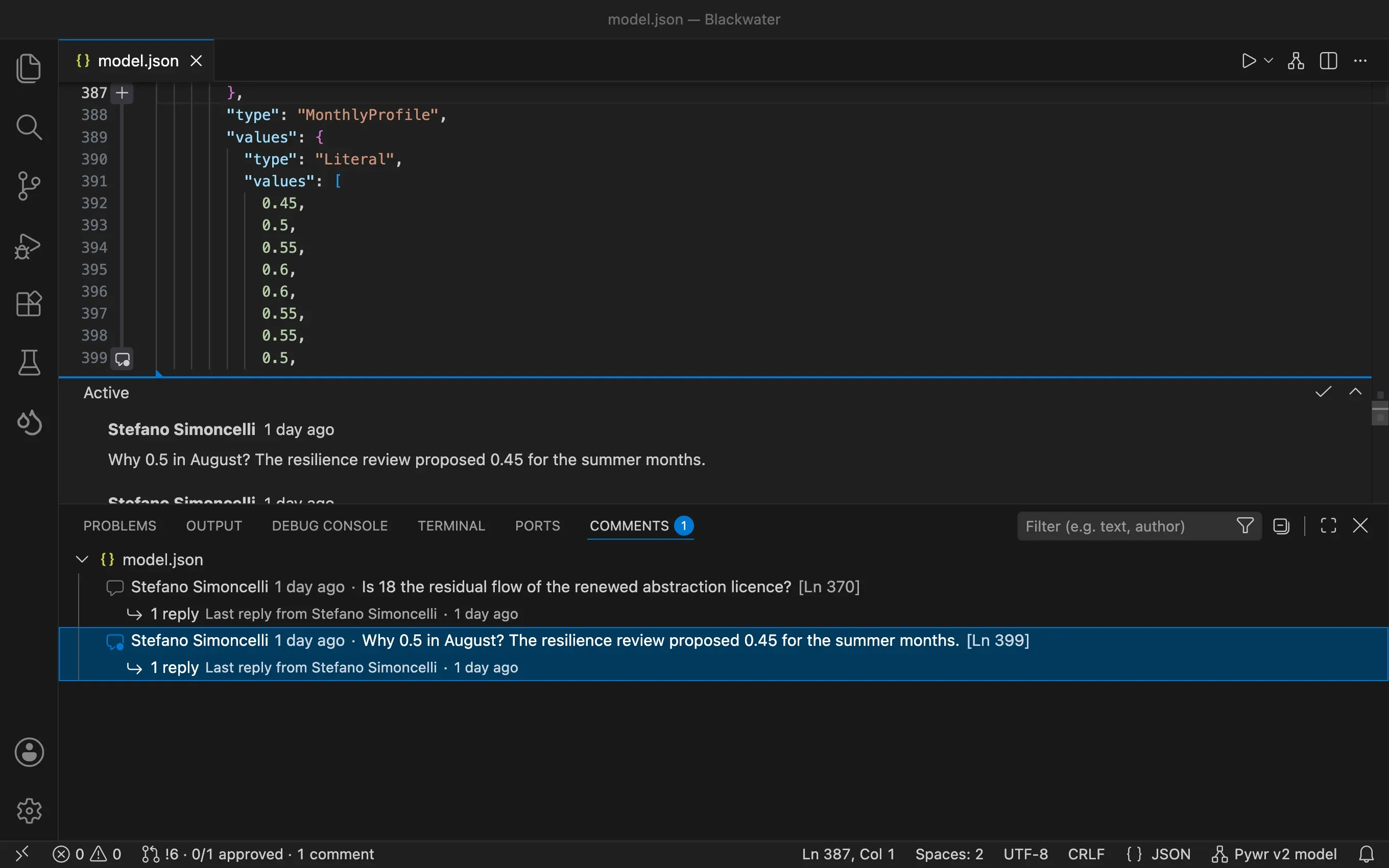Open the water drop extension view
The height and width of the screenshot is (868, 1389).
(x=29, y=423)
